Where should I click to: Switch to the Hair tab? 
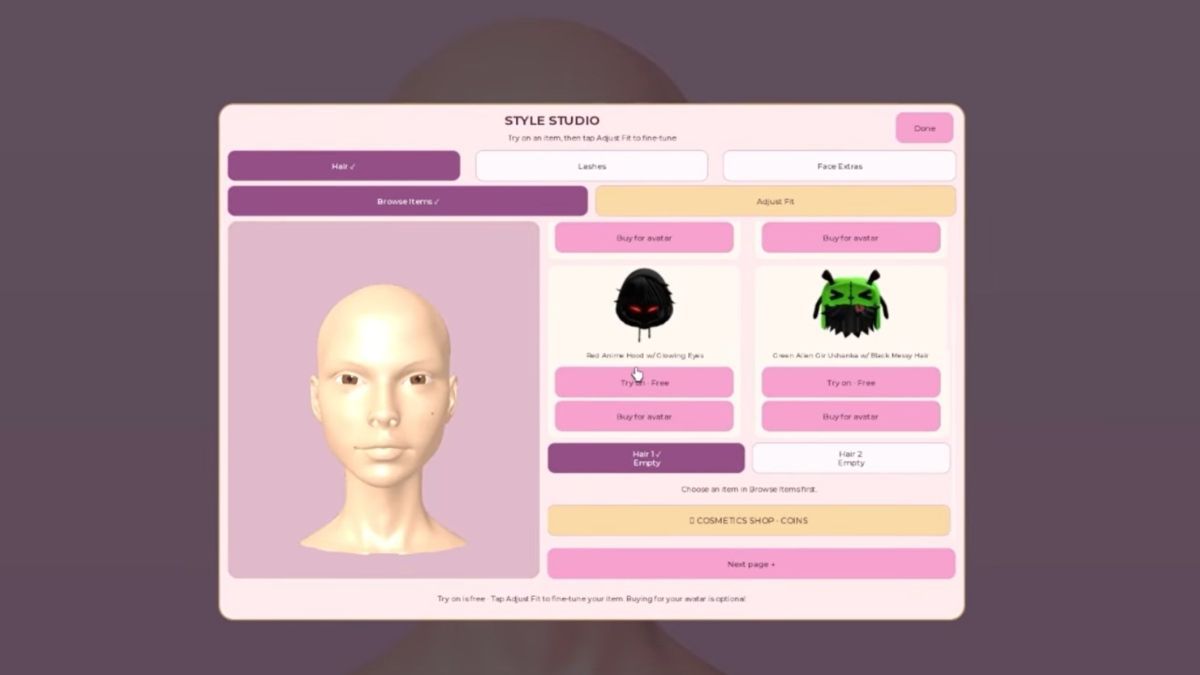344,166
